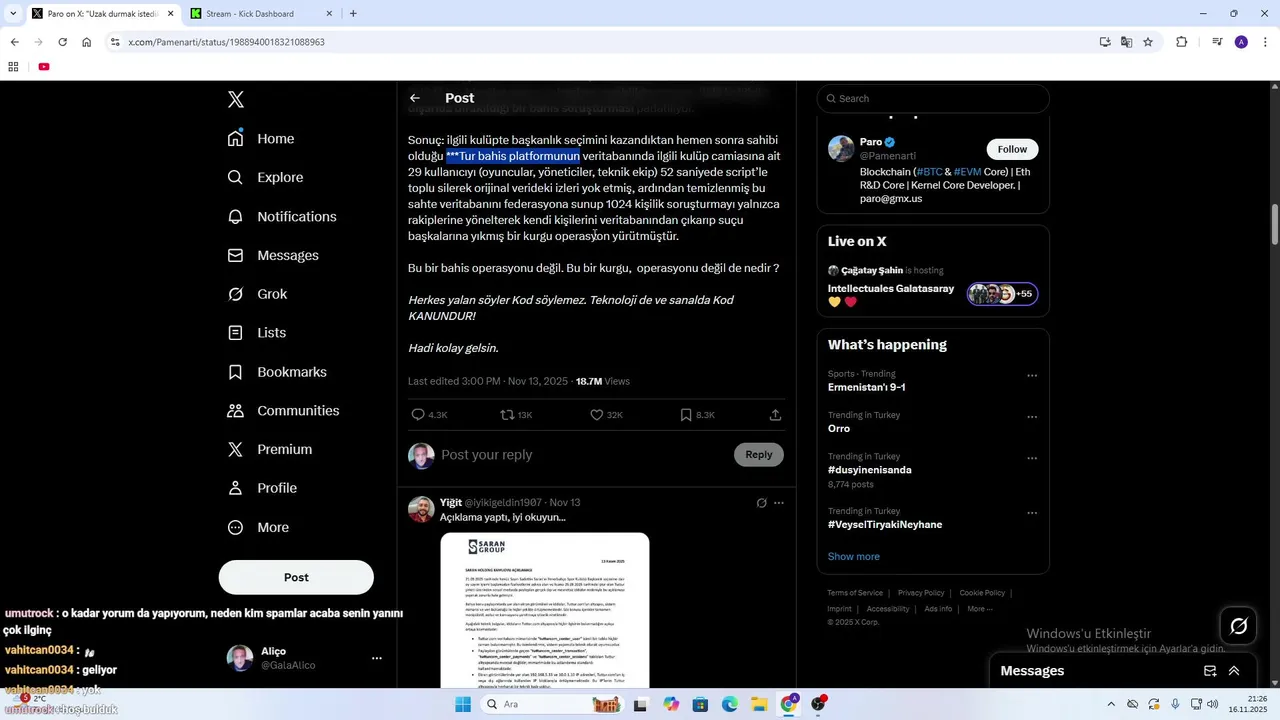Open Terms of Service footer link
The width and height of the screenshot is (1280, 720).
point(855,593)
